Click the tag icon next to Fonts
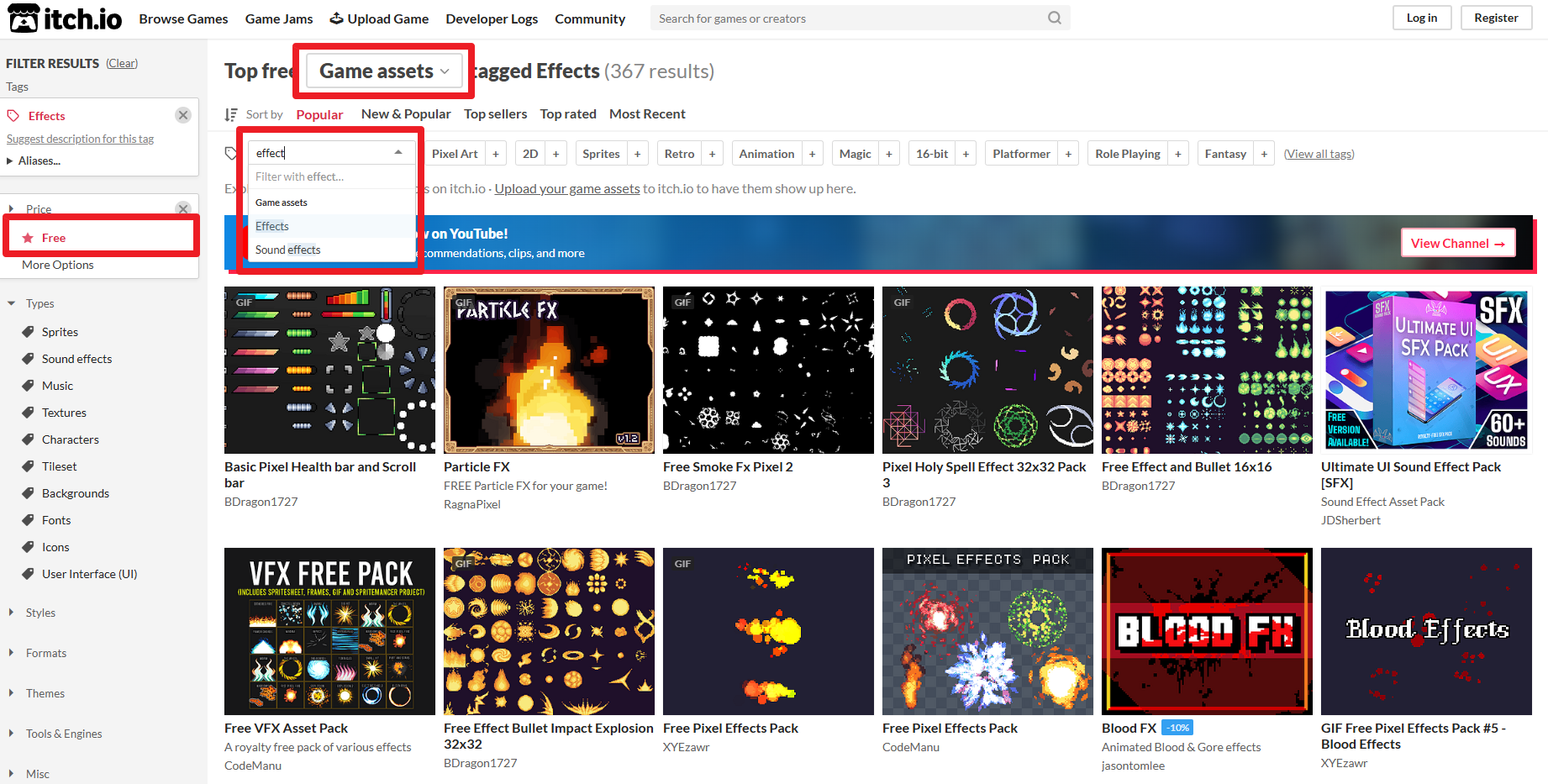 coord(29,520)
